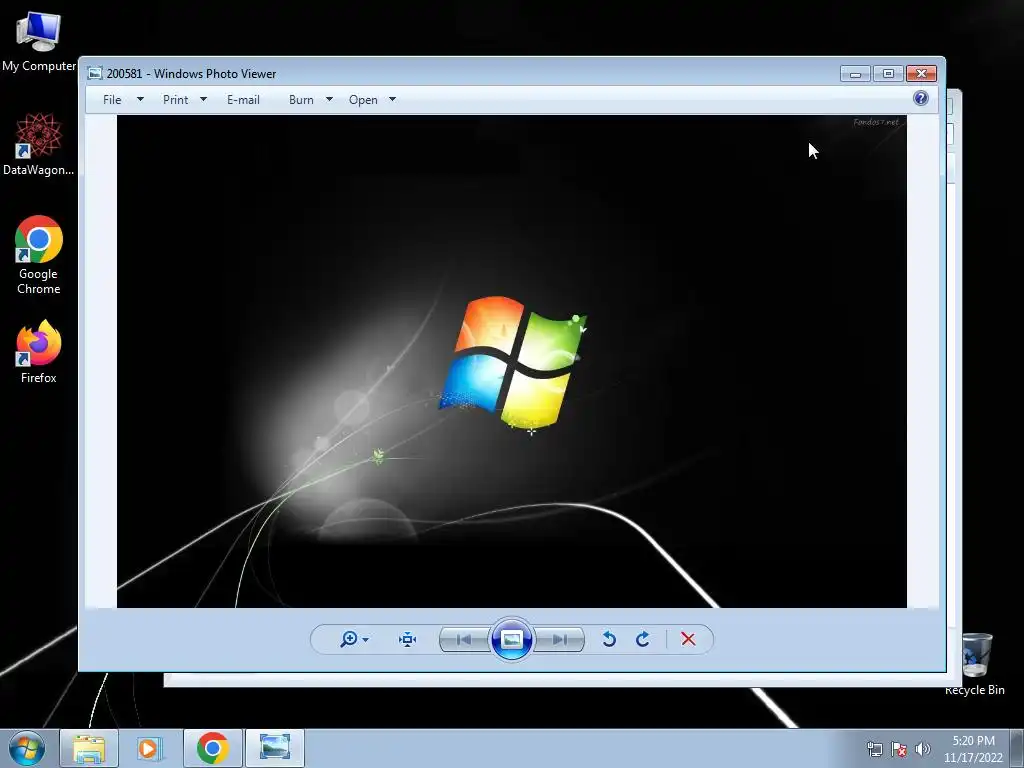Click the displayed Windows logo photo

pyautogui.click(x=512, y=361)
